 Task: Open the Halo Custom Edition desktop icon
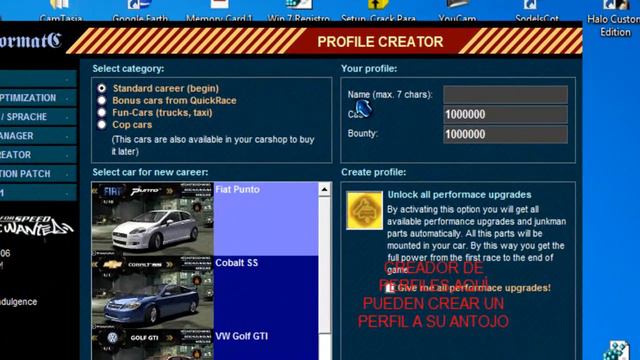614,18
